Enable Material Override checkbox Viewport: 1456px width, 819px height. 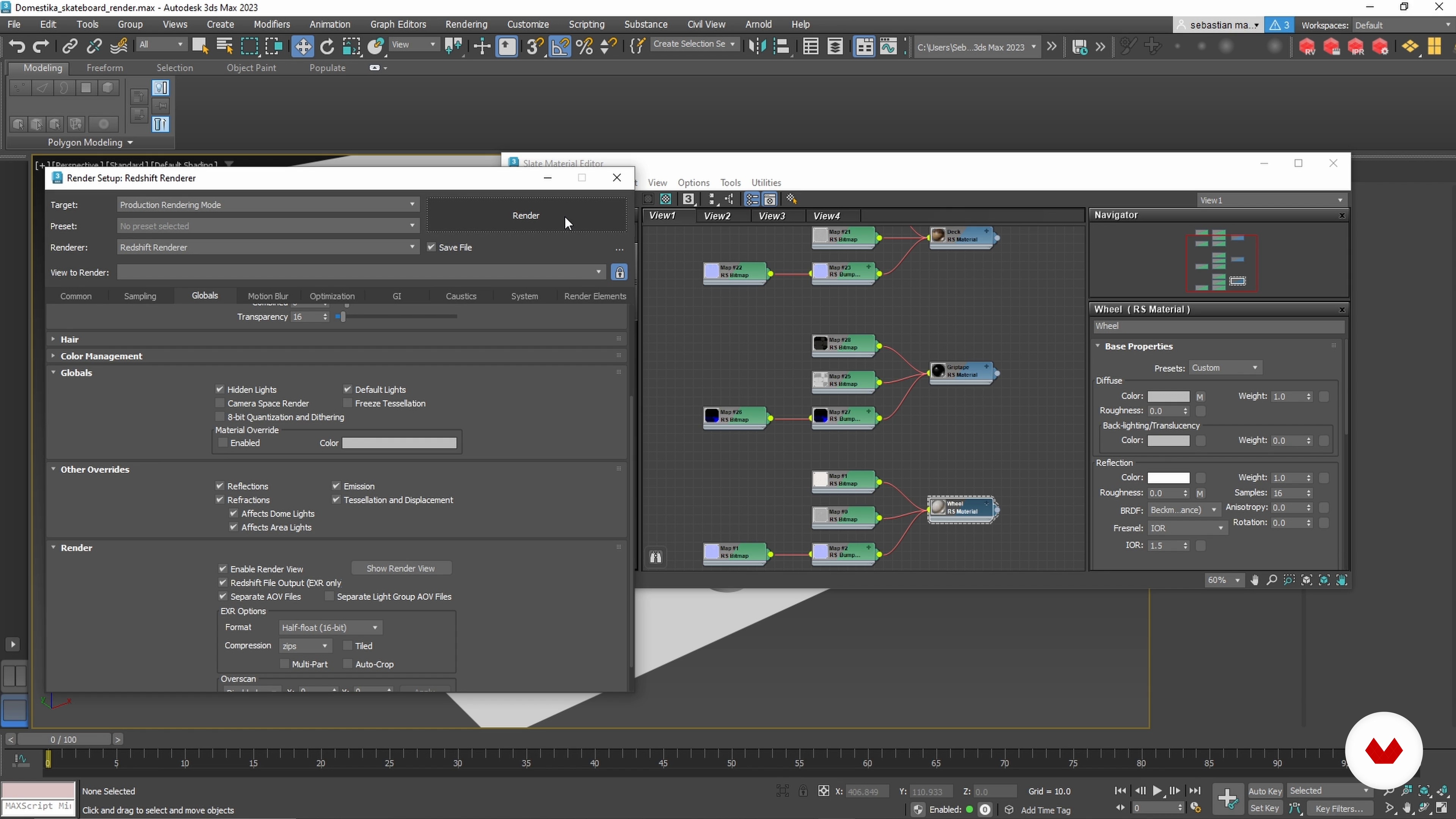click(x=223, y=442)
